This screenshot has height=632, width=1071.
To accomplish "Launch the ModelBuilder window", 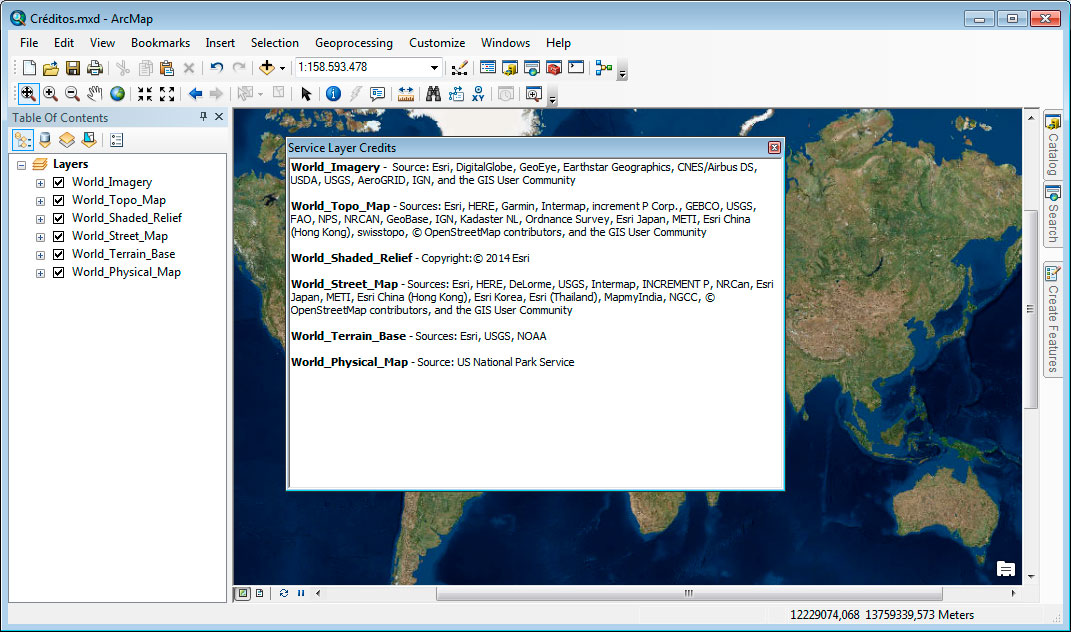I will click(604, 68).
